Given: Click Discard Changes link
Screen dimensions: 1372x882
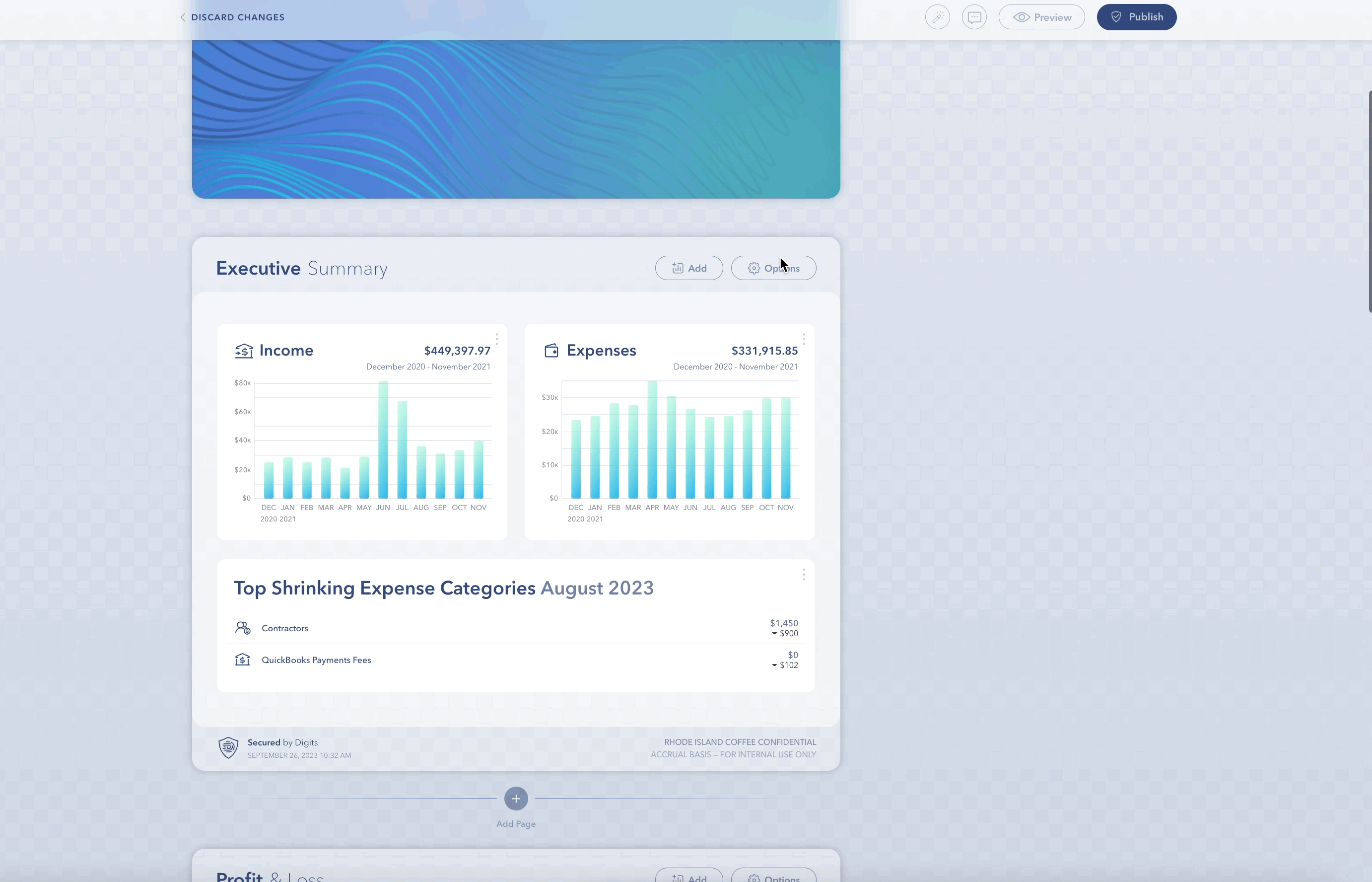Looking at the screenshot, I should click(232, 17).
